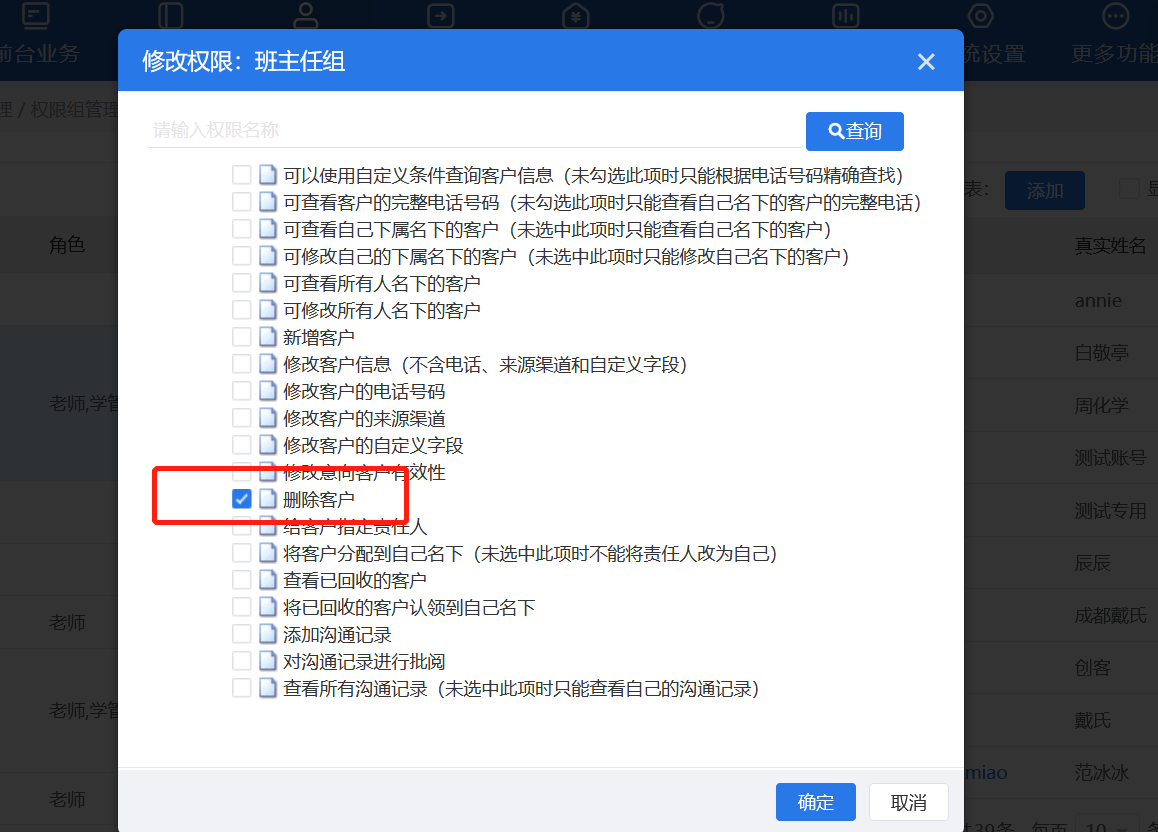The height and width of the screenshot is (832, 1158).
Task: Check 可修改自己的下属名下的客户 checkbox
Action: click(x=241, y=256)
